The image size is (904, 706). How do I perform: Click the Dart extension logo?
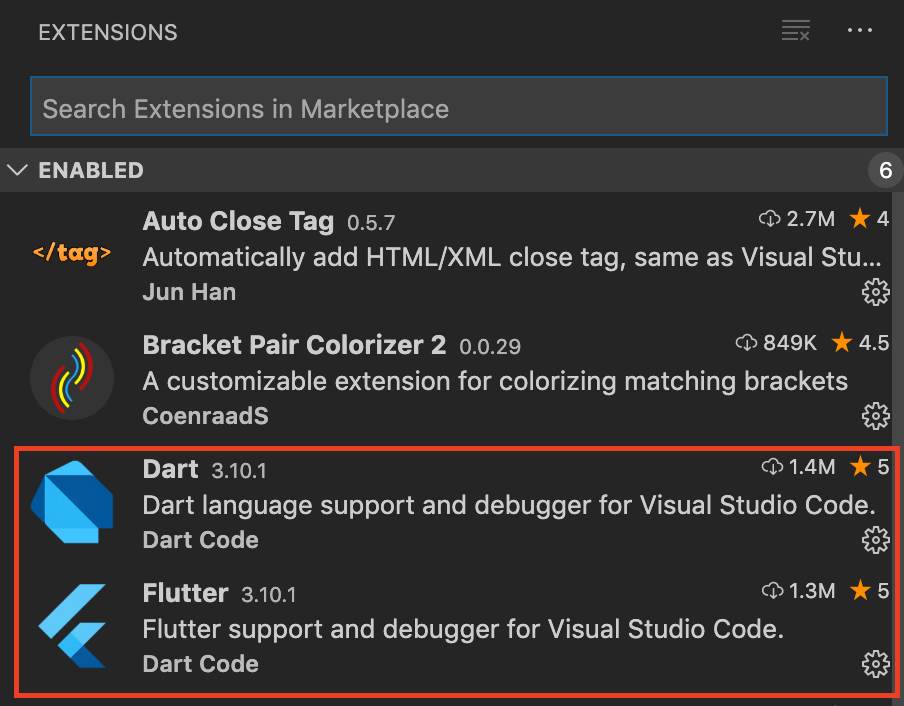pyautogui.click(x=71, y=501)
